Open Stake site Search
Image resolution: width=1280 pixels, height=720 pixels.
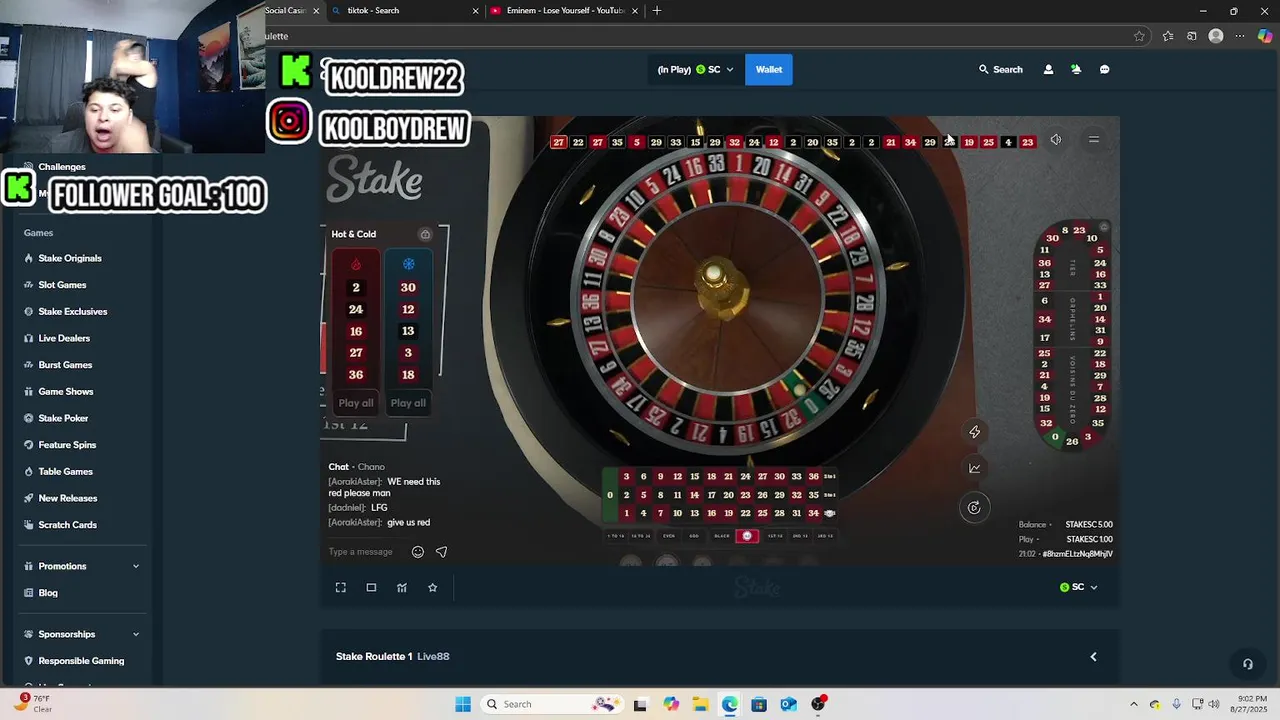[x=1001, y=70]
